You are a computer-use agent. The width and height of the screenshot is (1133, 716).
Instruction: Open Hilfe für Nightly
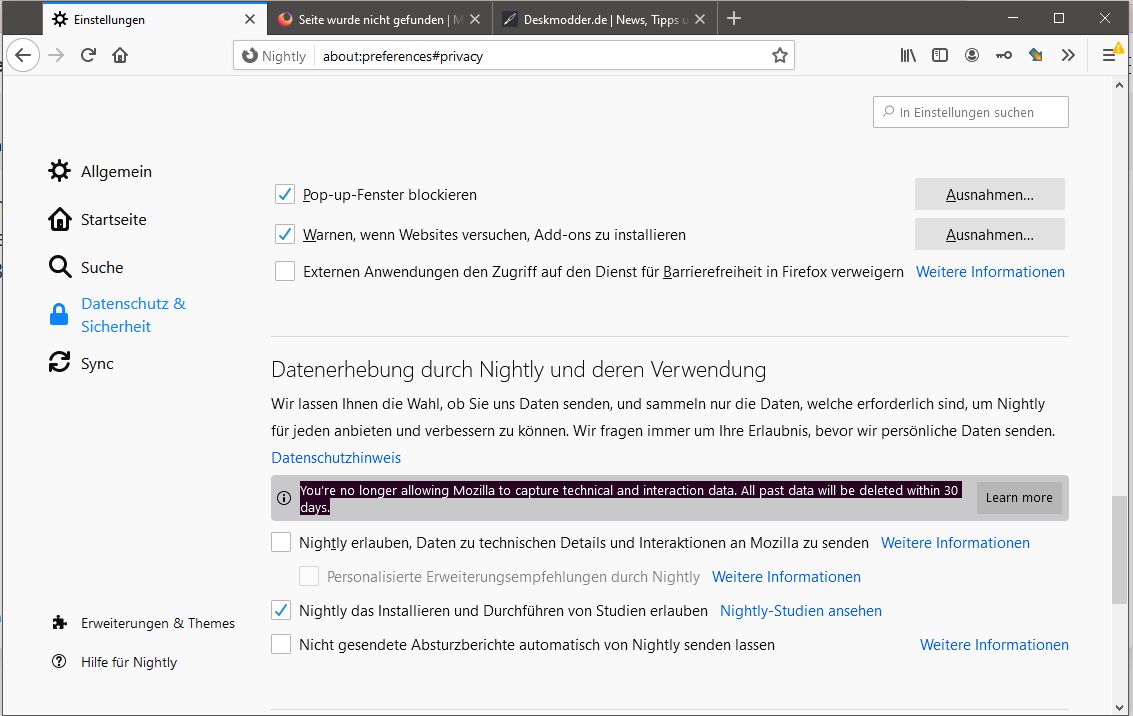tap(129, 662)
